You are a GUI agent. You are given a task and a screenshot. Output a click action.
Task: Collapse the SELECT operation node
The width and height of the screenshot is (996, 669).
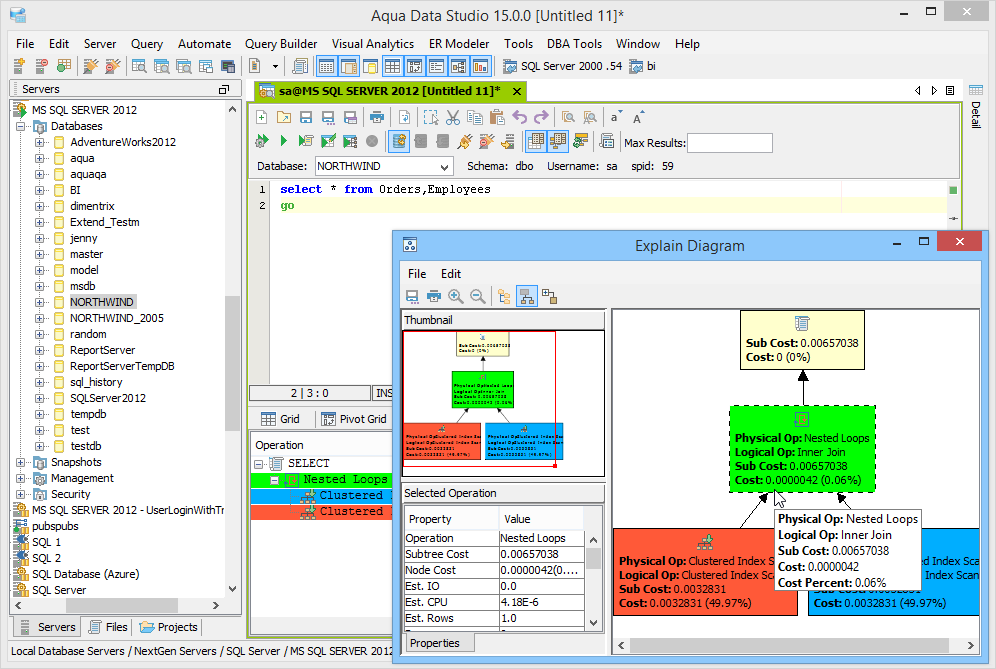point(259,464)
